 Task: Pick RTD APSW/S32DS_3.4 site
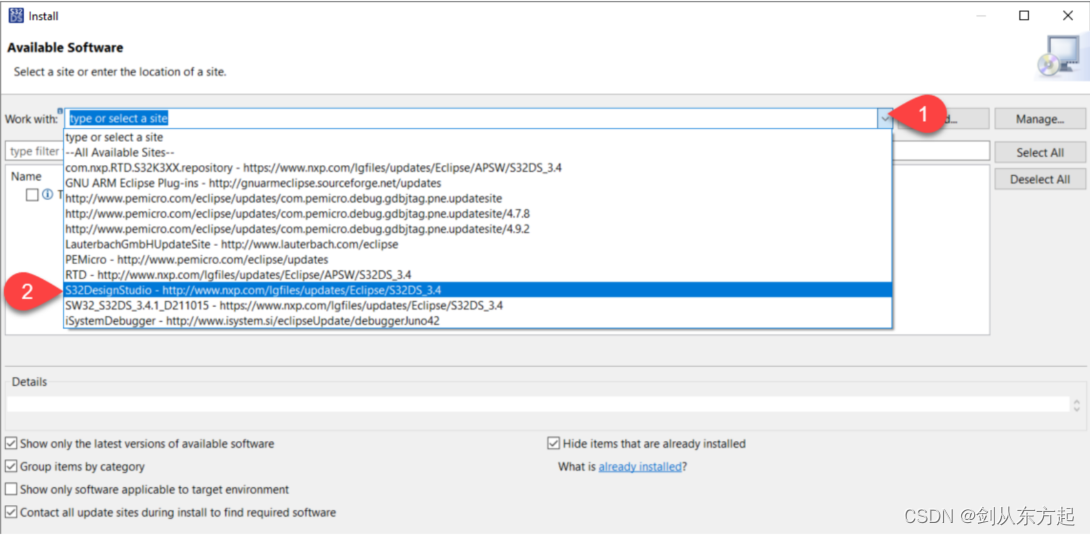point(477,274)
